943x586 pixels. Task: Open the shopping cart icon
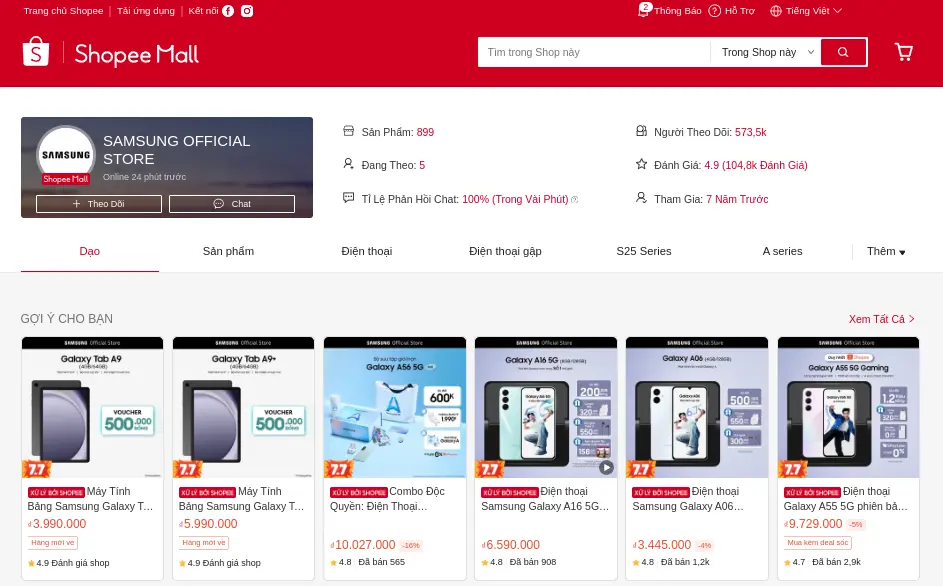click(x=903, y=52)
